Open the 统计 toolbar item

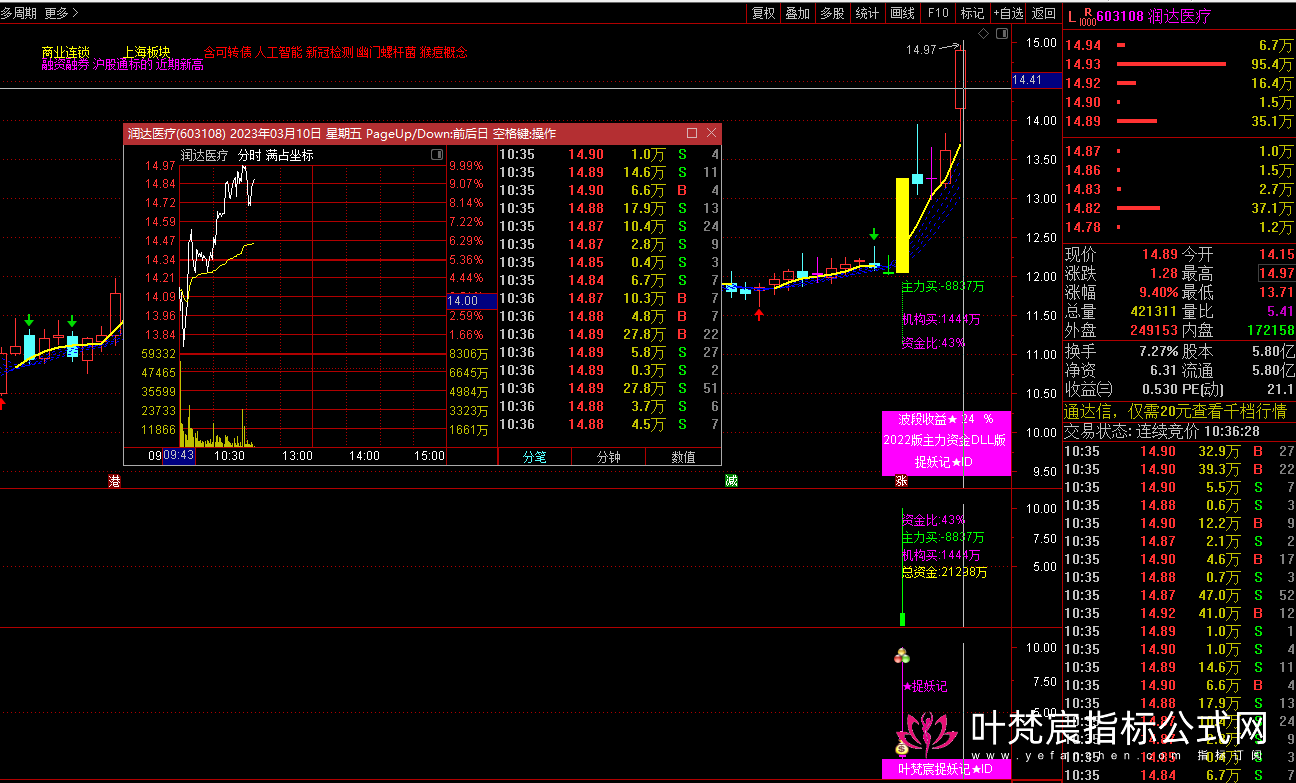pyautogui.click(x=867, y=13)
